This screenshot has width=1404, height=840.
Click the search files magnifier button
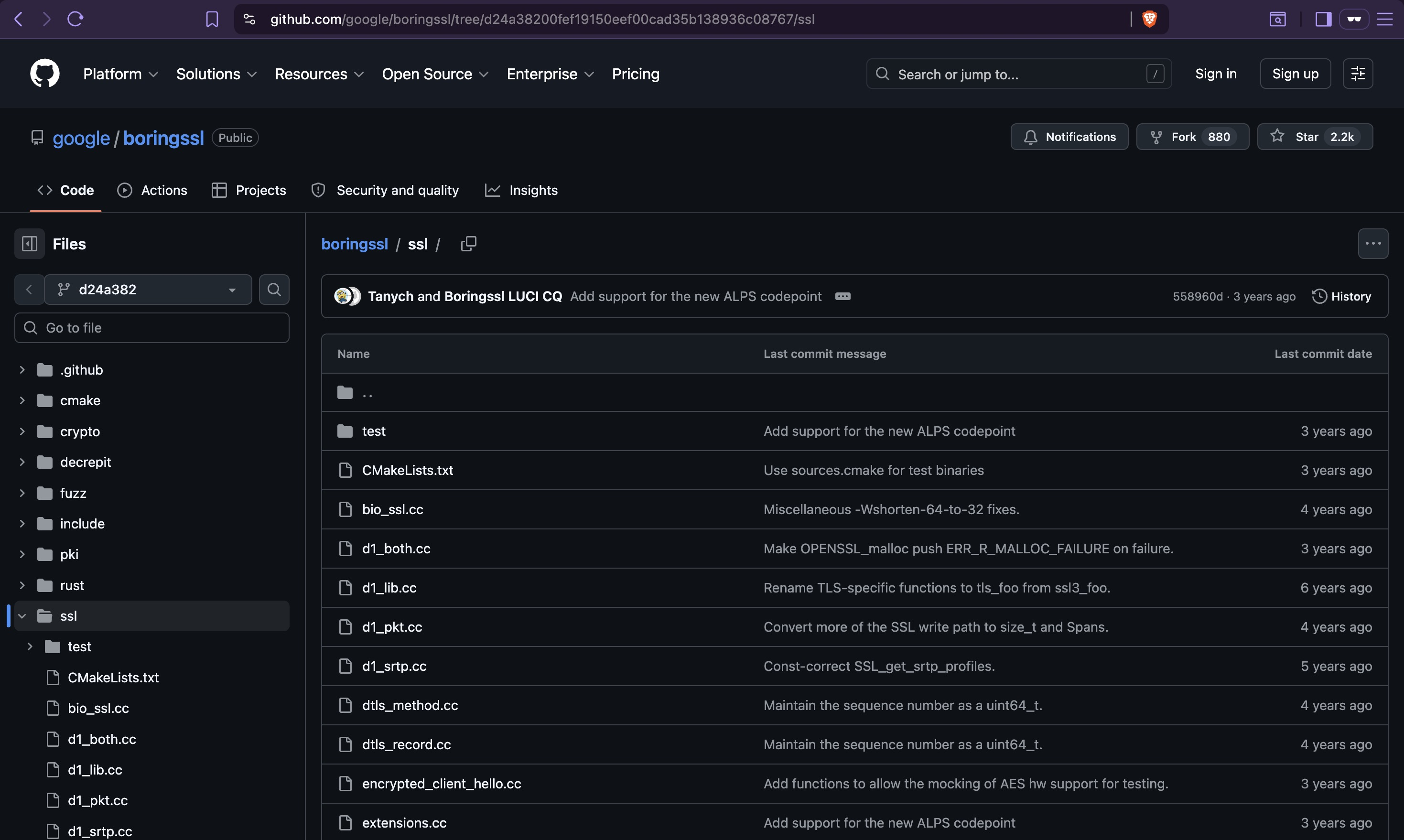click(x=274, y=290)
